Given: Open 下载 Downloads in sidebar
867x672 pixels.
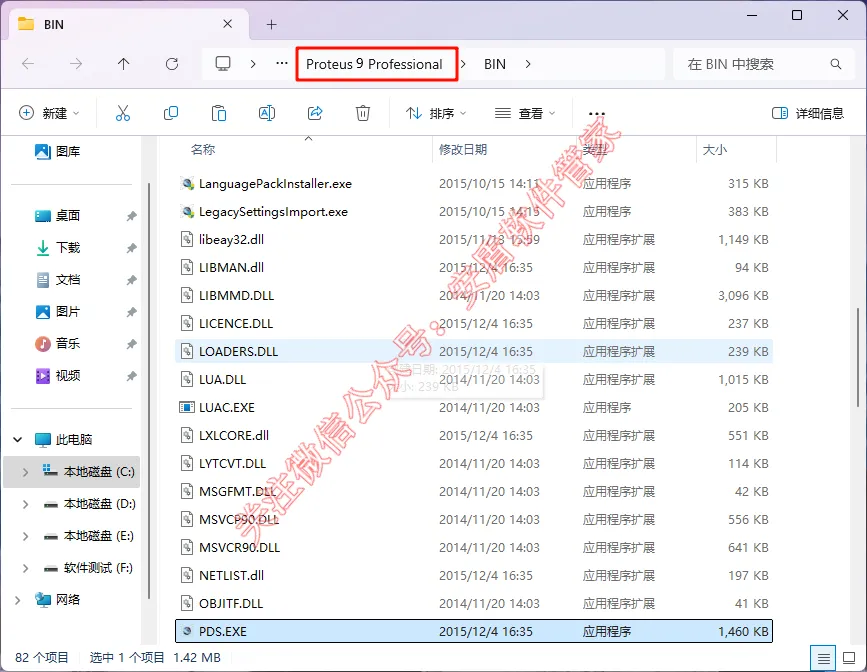Looking at the screenshot, I should tap(57, 248).
